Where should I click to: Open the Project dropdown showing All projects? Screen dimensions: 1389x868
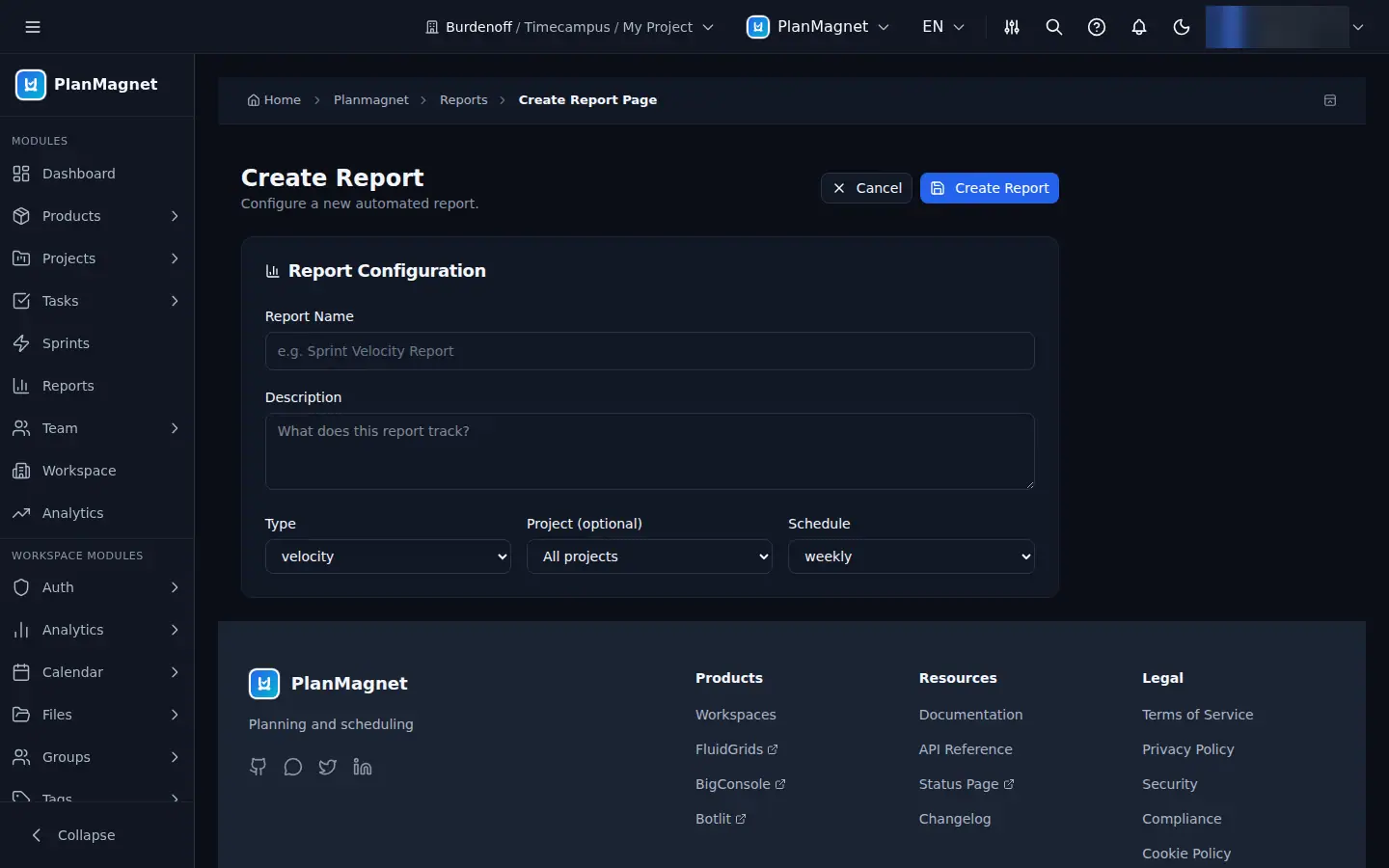click(x=649, y=556)
